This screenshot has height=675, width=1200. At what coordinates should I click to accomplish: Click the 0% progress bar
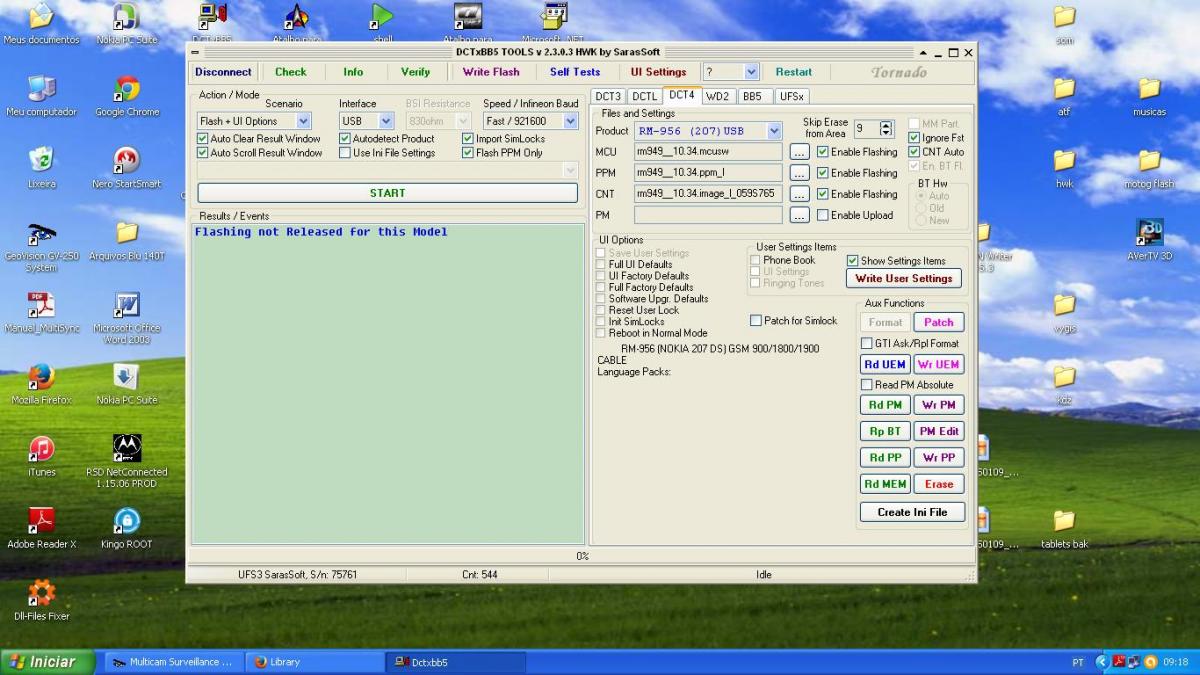582,556
